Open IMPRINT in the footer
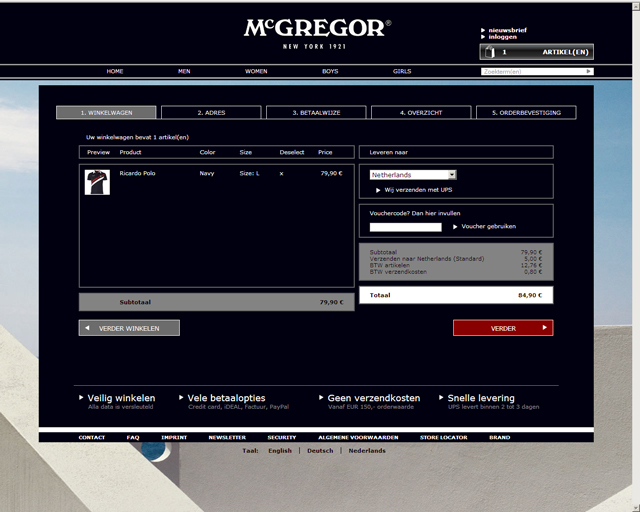Image resolution: width=640 pixels, height=512 pixels. click(174, 437)
